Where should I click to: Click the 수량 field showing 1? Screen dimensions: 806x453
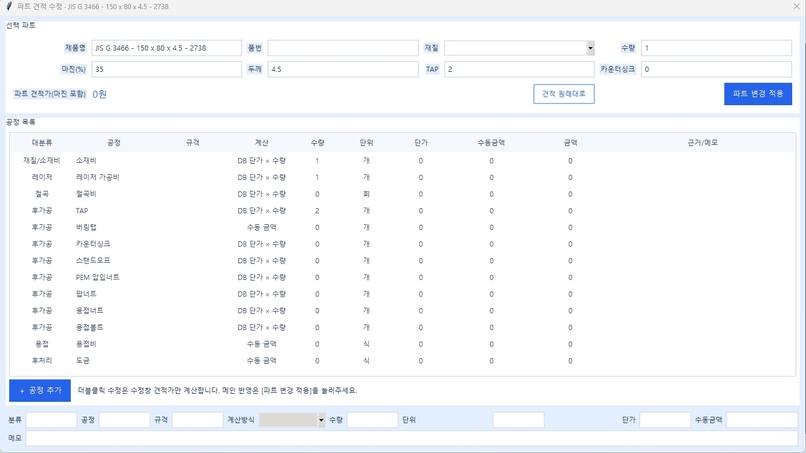[716, 48]
